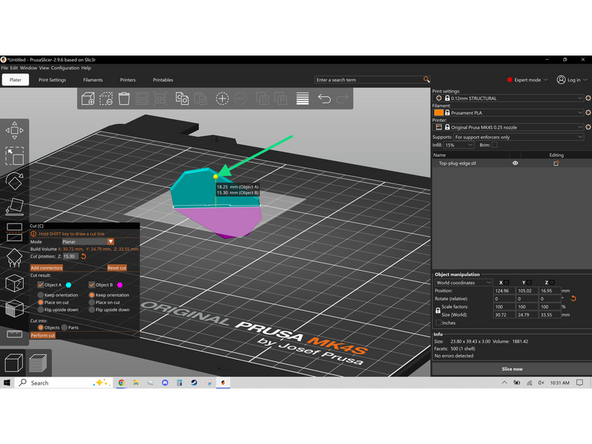
Task: Select the Measure ruler tool
Action: 14,334
